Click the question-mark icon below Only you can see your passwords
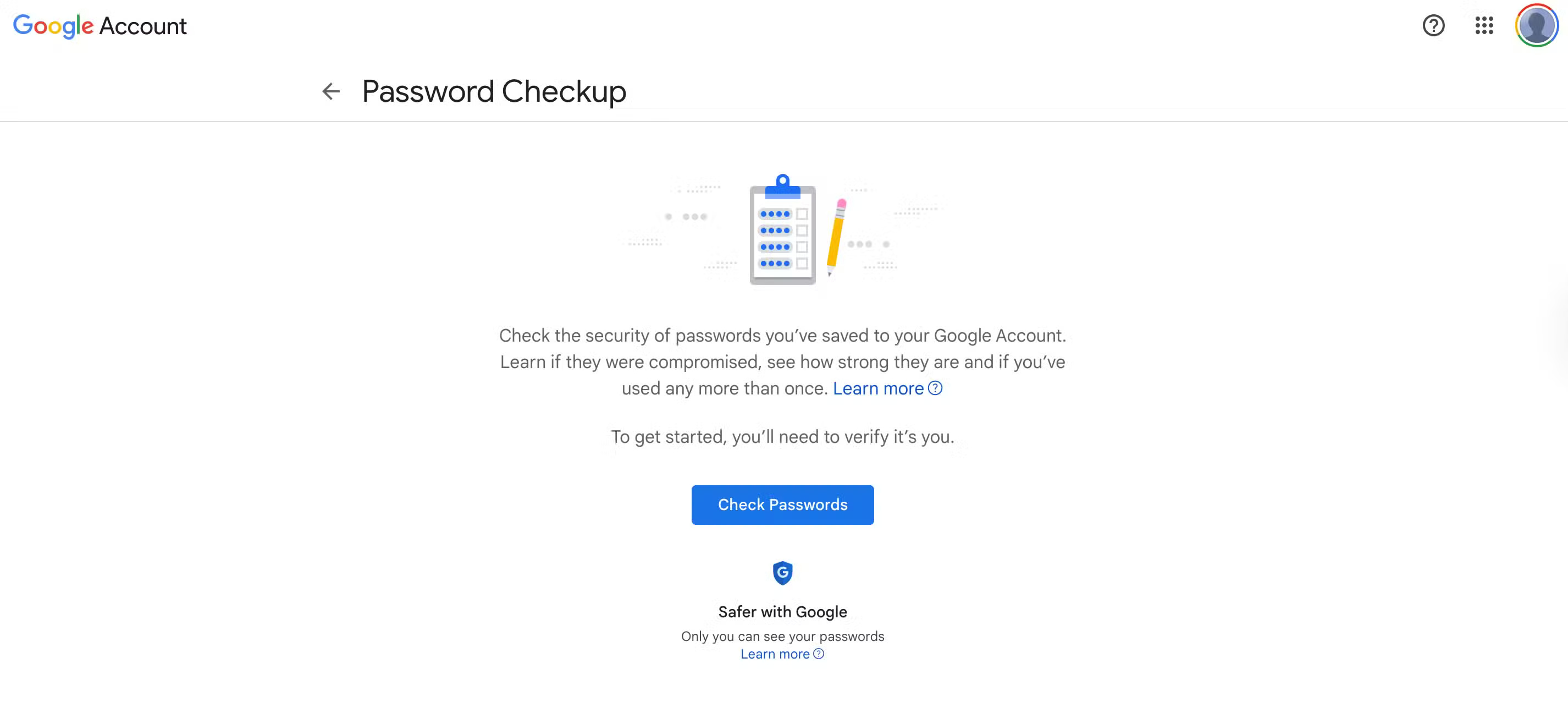Image resolution: width=1568 pixels, height=702 pixels. (x=819, y=654)
